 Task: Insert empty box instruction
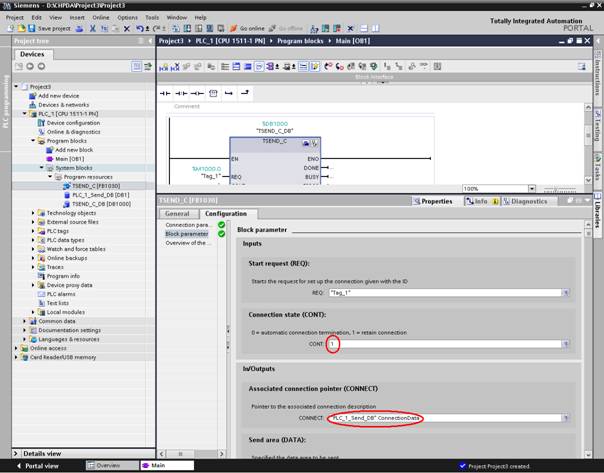click(x=212, y=92)
